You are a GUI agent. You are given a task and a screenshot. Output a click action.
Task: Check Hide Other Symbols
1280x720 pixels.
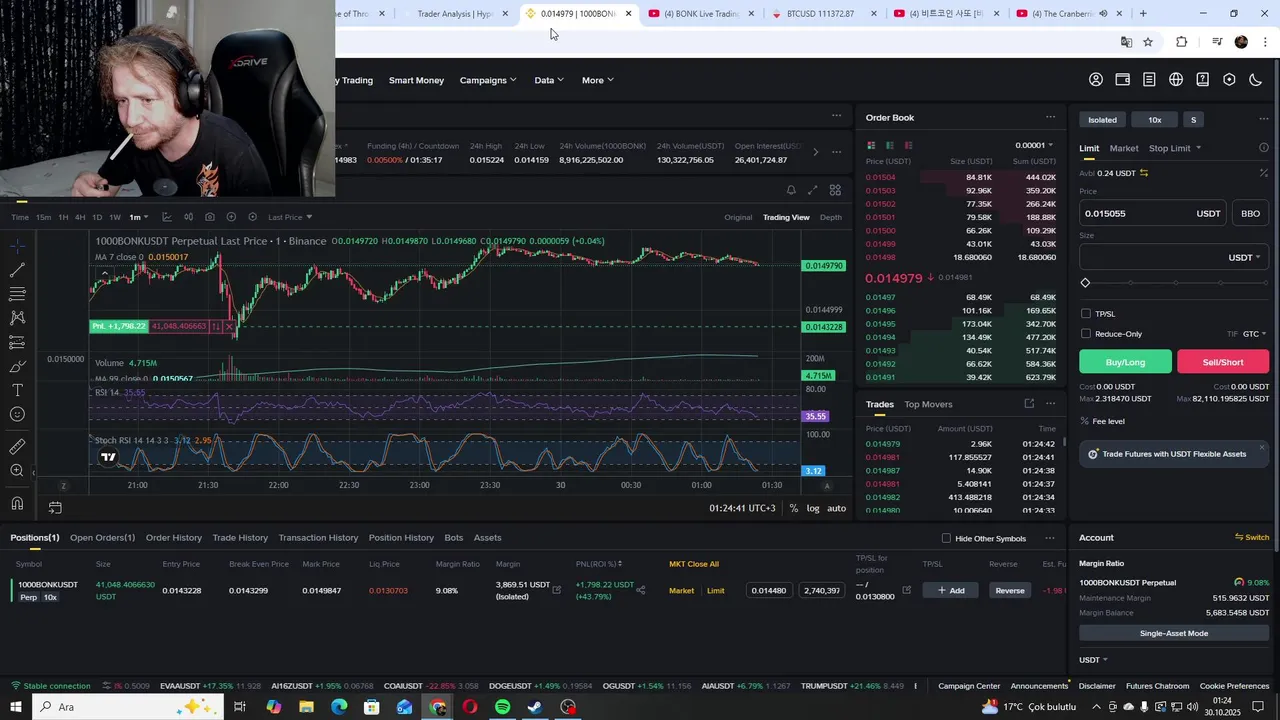(x=946, y=538)
